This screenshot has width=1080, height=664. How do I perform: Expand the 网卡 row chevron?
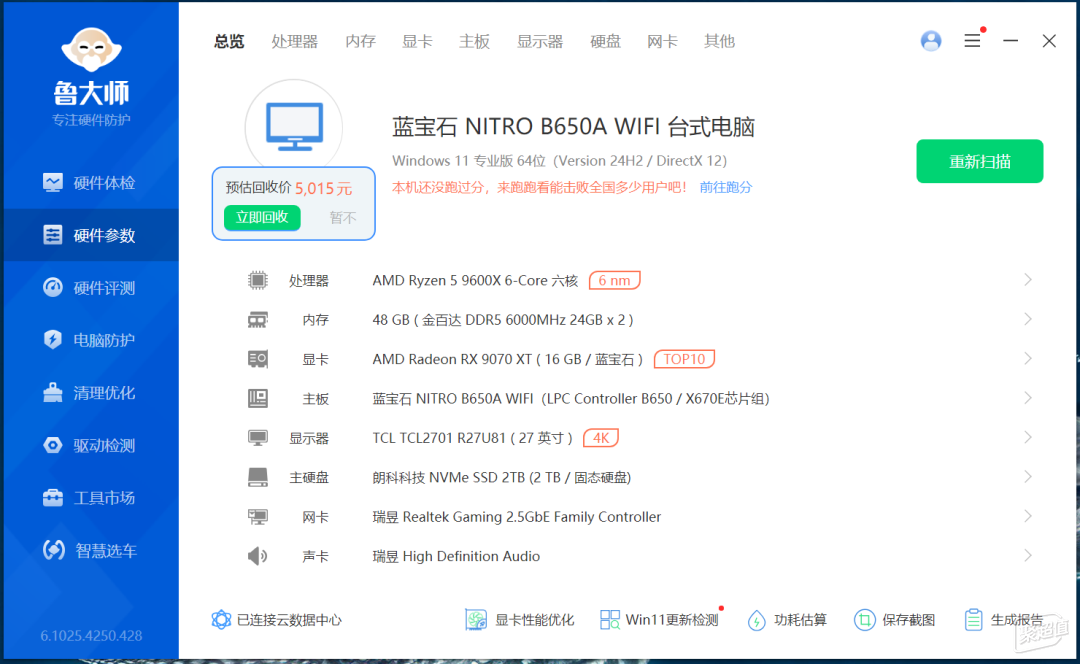coord(1028,516)
